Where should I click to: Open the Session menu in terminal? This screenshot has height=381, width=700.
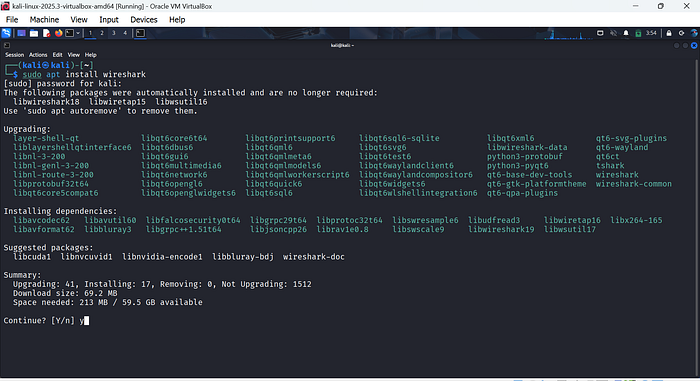tap(14, 55)
